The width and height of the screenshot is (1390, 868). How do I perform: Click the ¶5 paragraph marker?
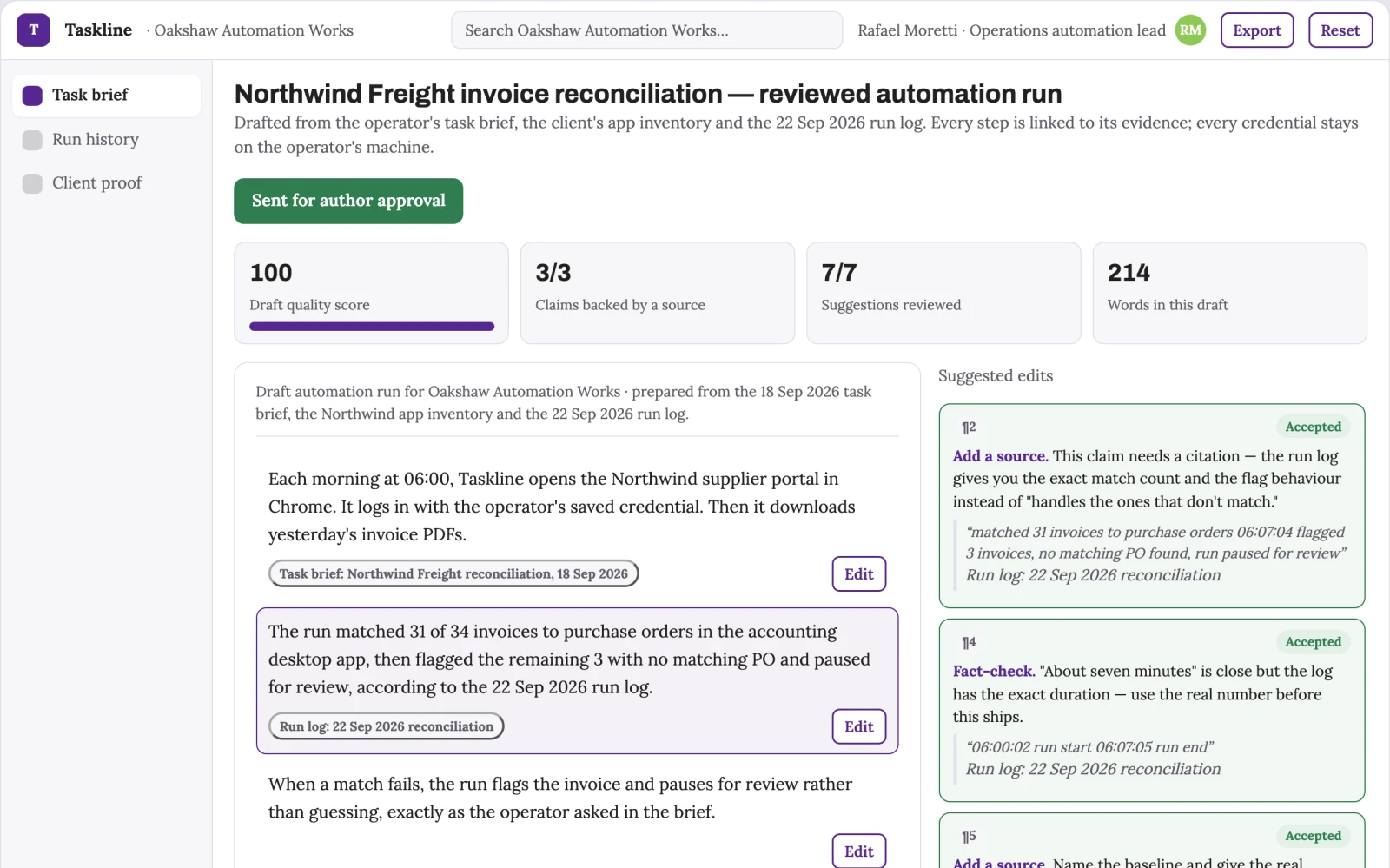tap(969, 837)
